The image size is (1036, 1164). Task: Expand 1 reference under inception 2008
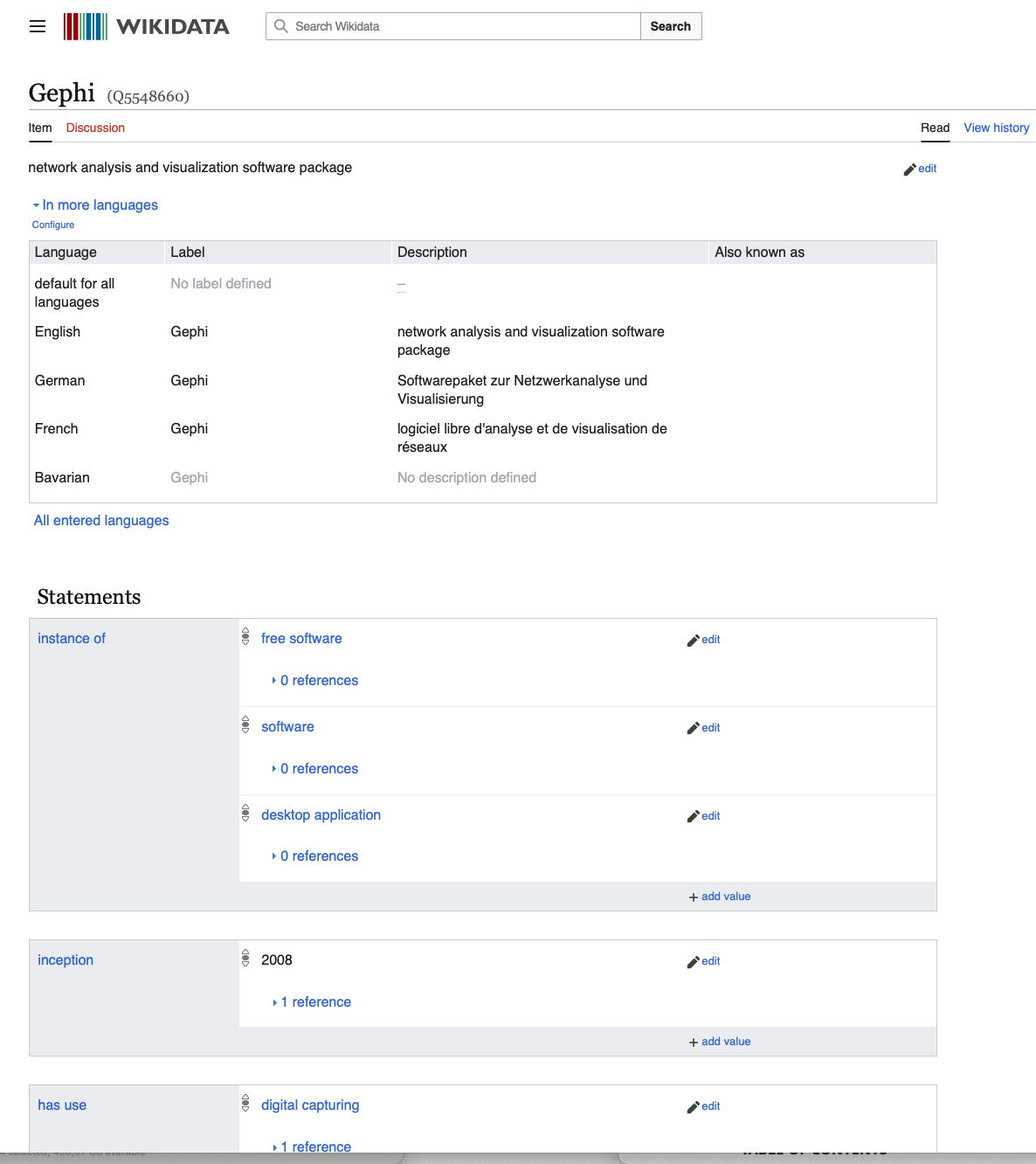tap(315, 1002)
